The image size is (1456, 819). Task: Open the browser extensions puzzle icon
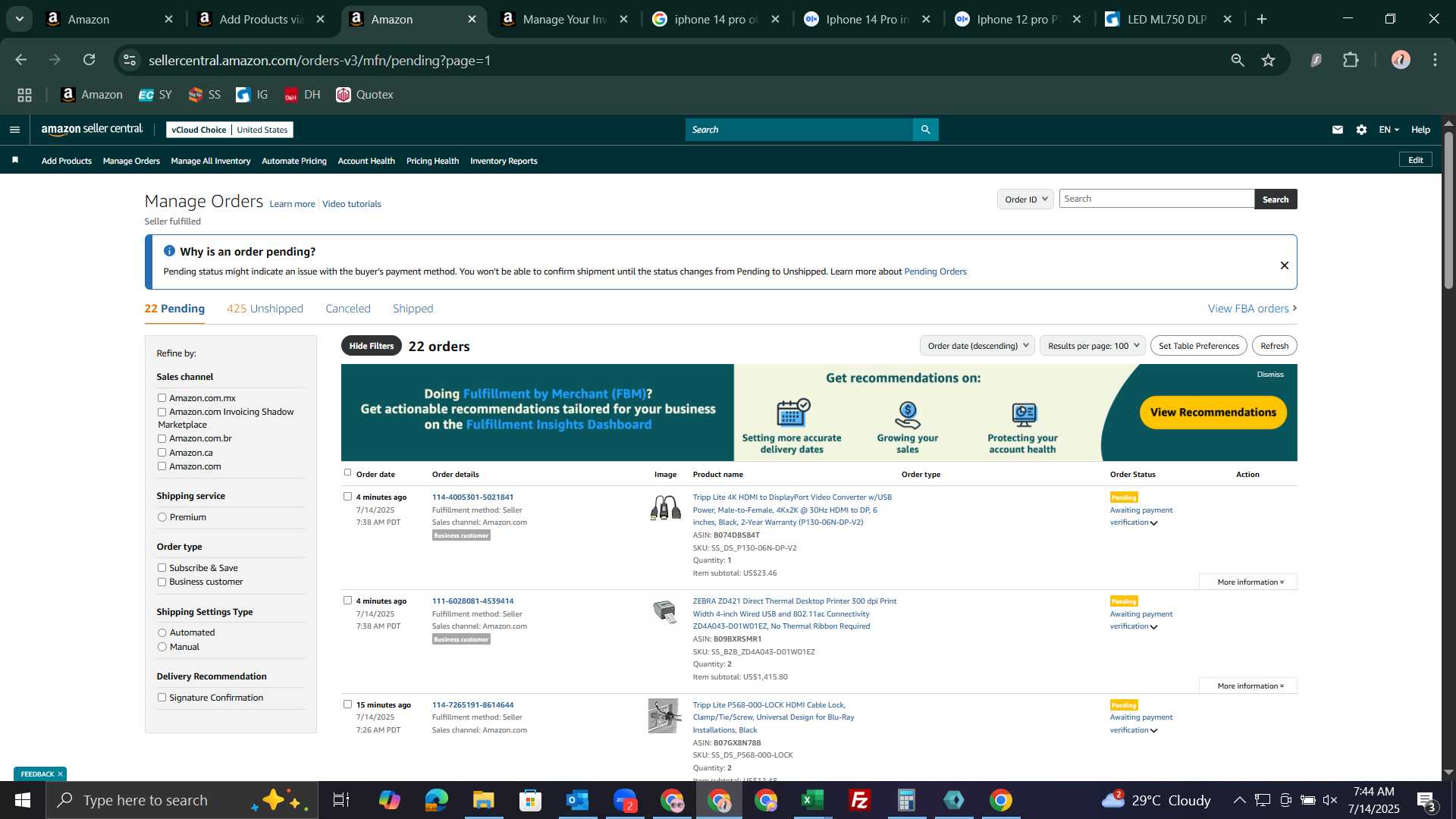pos(1351,60)
